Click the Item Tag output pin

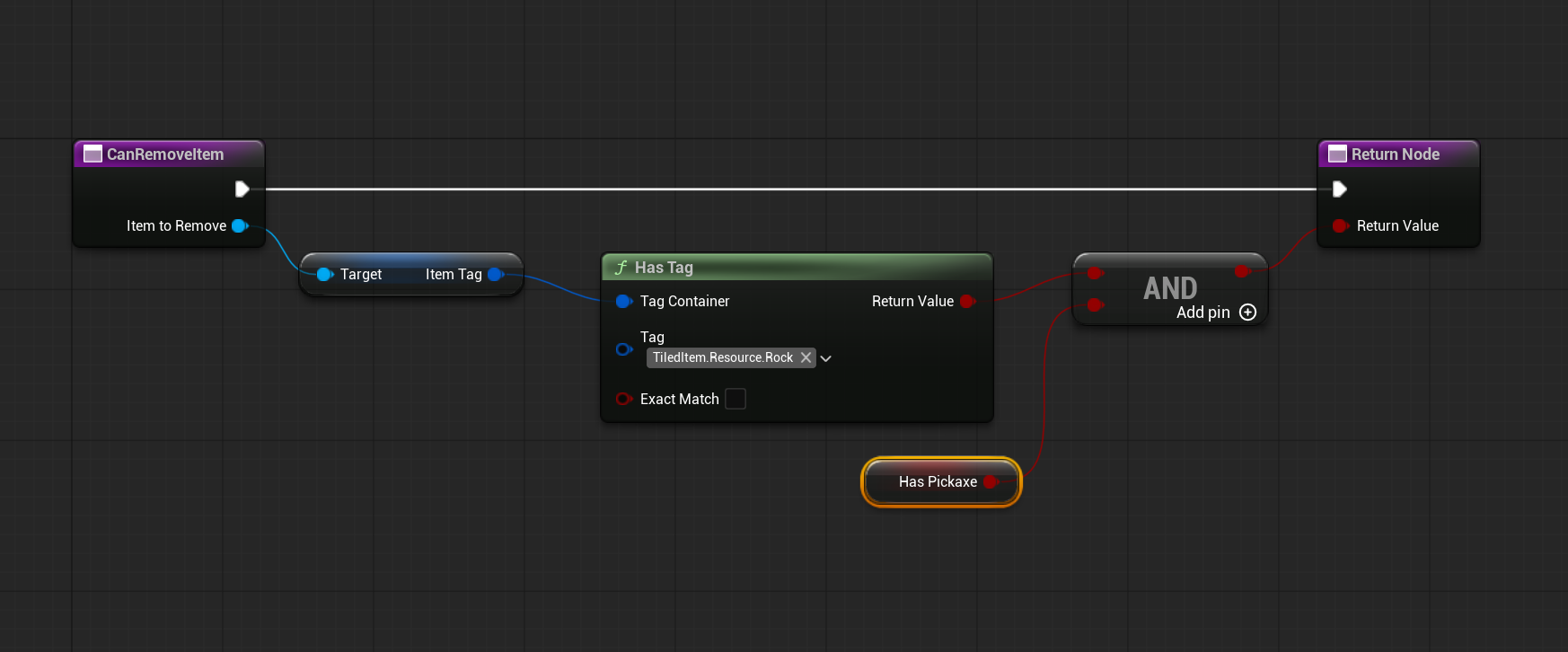(x=495, y=275)
